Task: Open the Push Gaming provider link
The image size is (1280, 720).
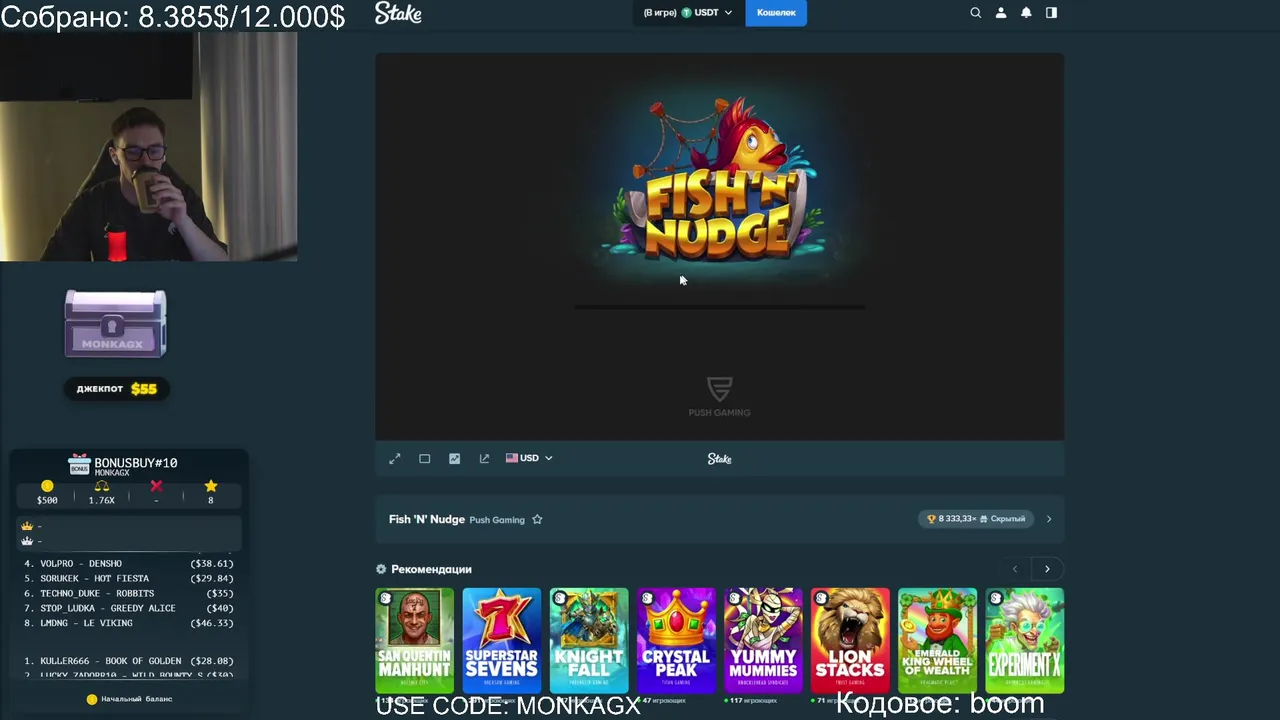Action: point(497,520)
